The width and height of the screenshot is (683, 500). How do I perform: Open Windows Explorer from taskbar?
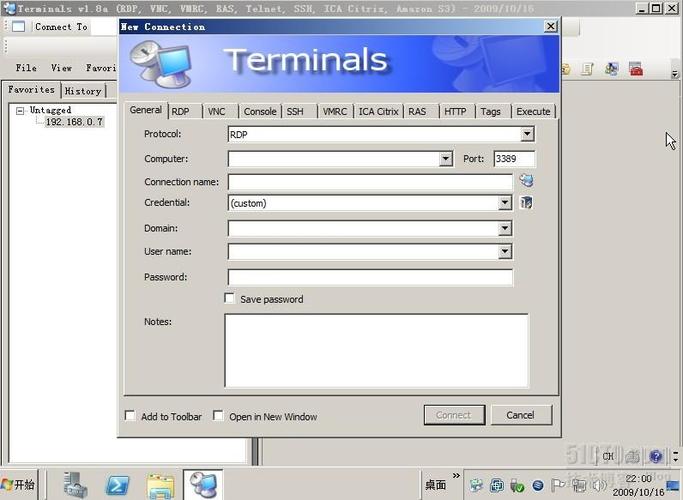(160, 486)
